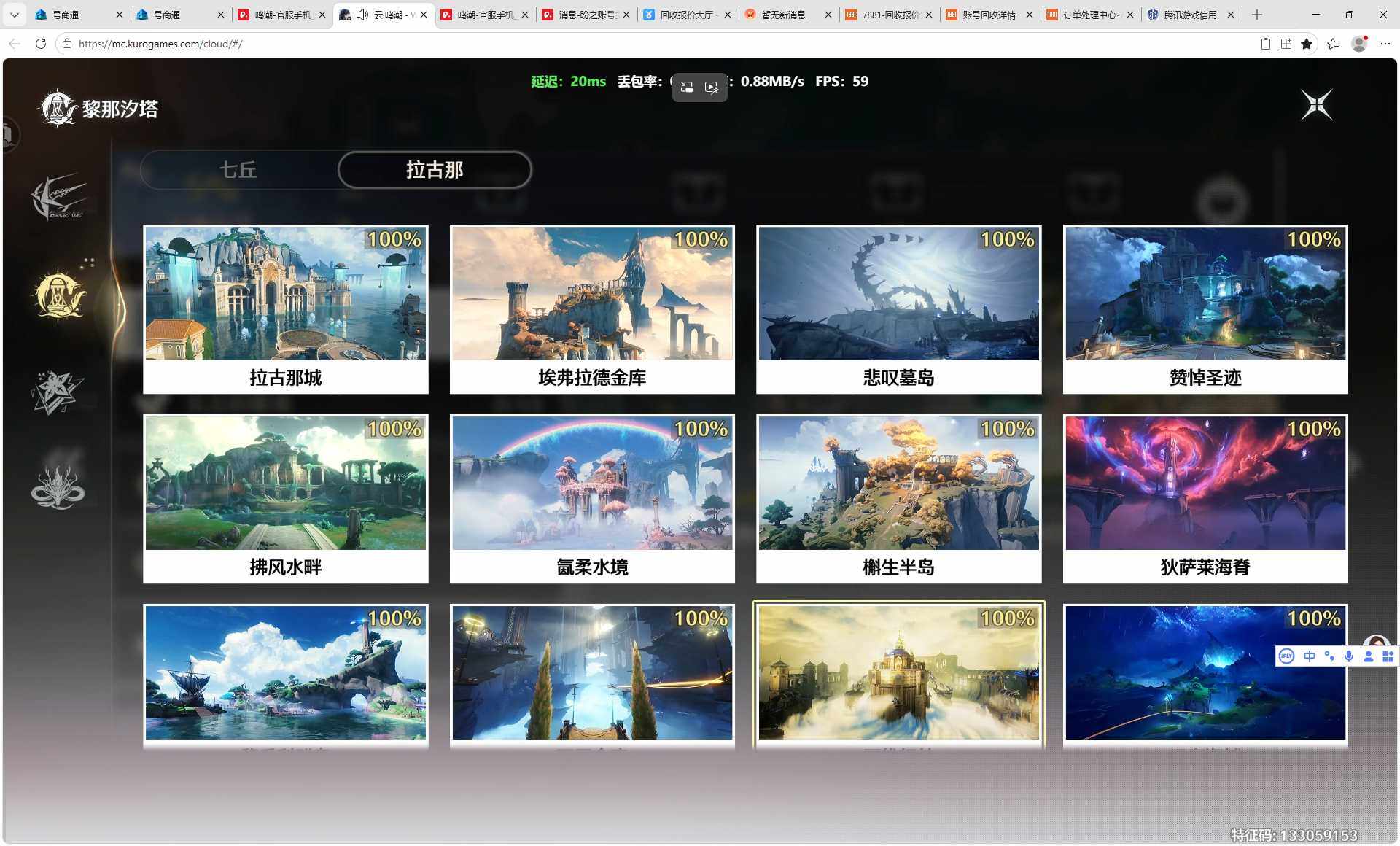Open the 氤柔水境 area card

[592, 499]
